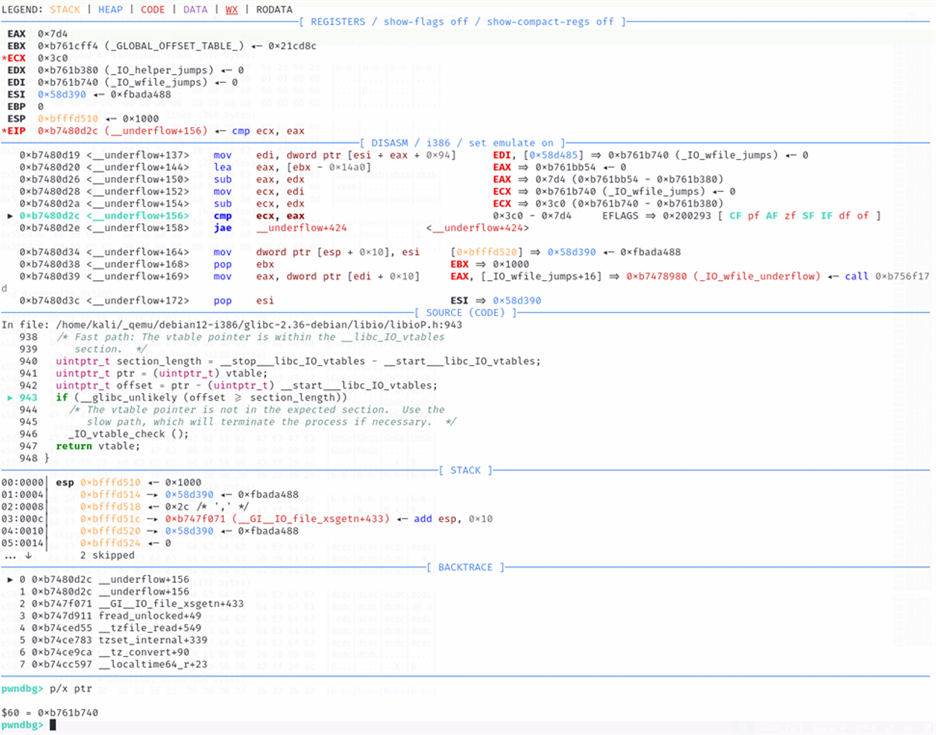Viewport: 936px width, 735px height.
Task: Select the result $60 = 0xb761b740
Action: [50, 713]
